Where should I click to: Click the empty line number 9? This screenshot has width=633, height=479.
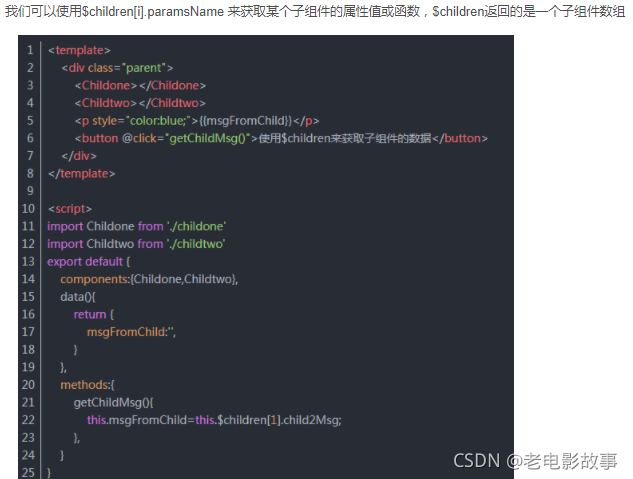(30, 191)
